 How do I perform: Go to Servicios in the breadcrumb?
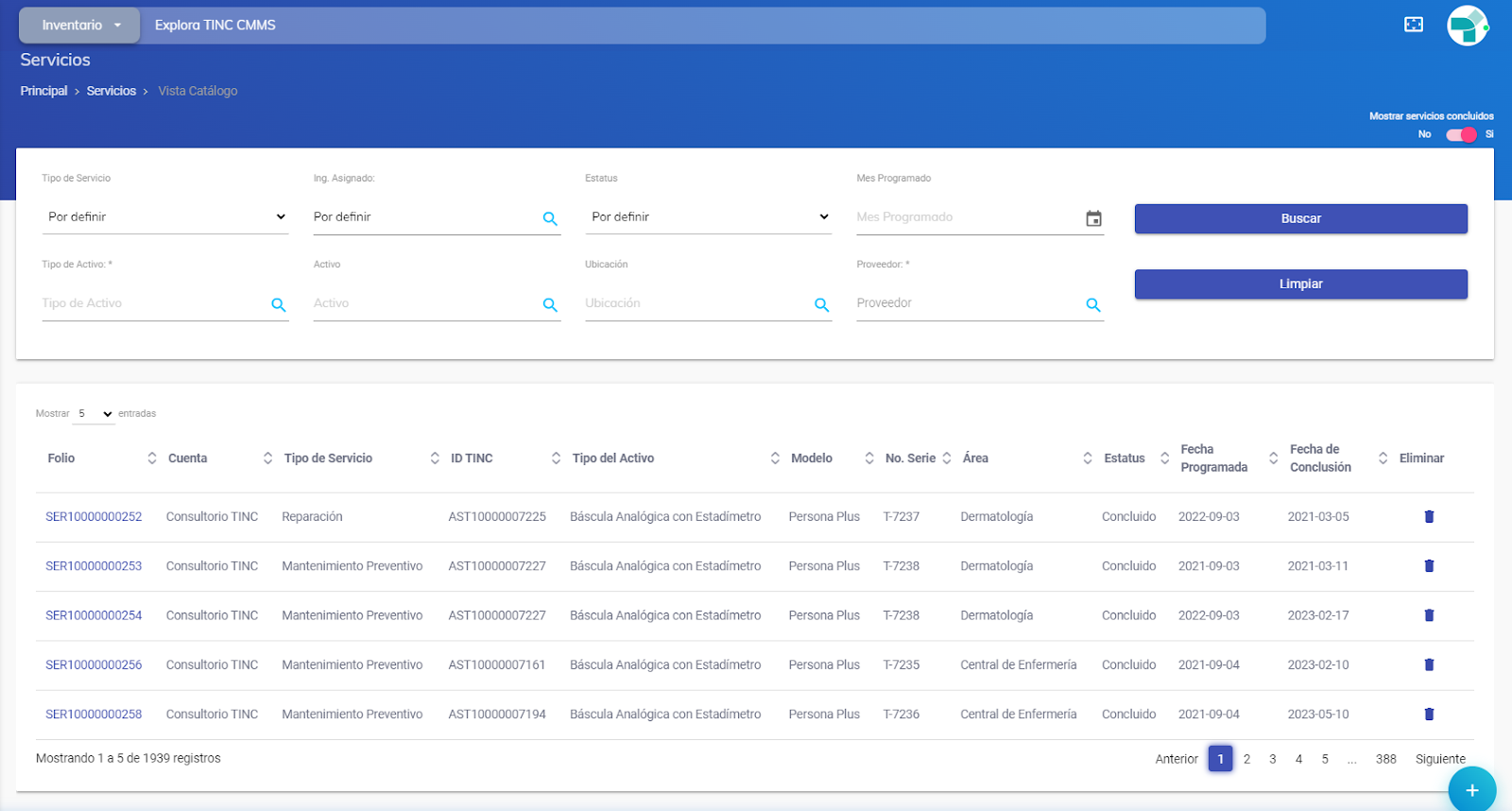click(112, 91)
